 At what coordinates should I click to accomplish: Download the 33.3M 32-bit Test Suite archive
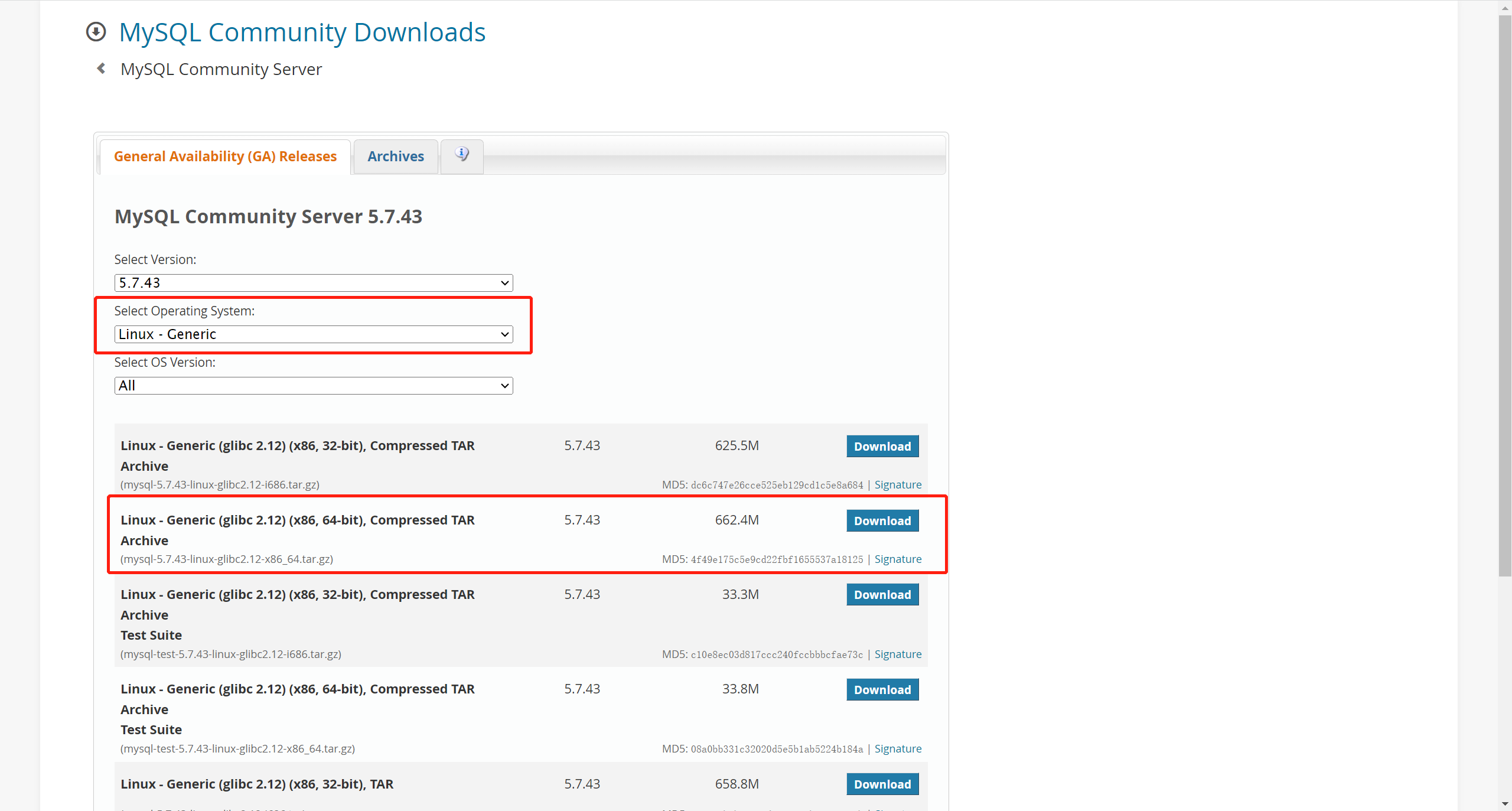(x=882, y=595)
